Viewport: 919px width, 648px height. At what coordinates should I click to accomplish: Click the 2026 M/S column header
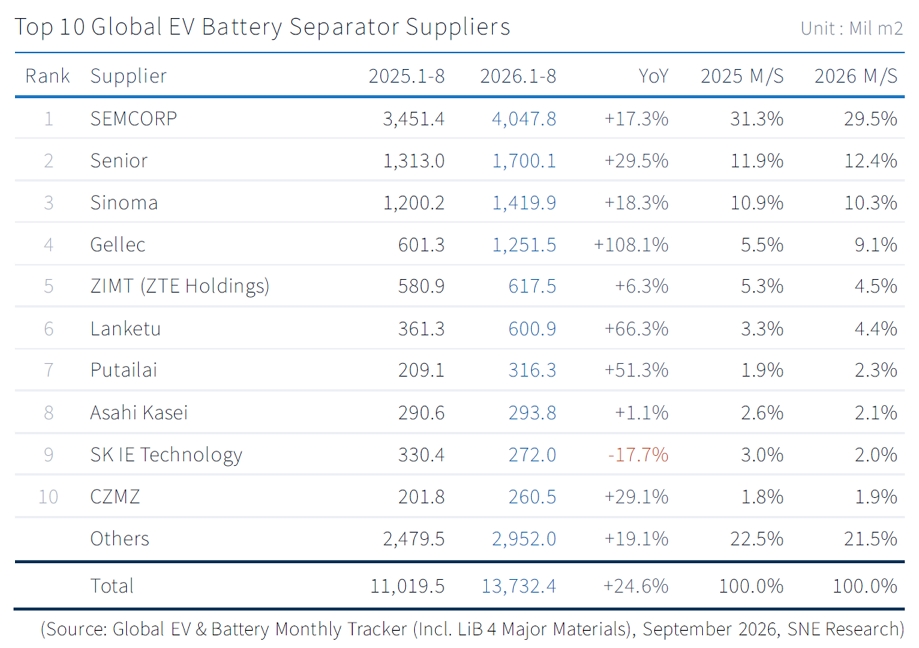(x=856, y=76)
